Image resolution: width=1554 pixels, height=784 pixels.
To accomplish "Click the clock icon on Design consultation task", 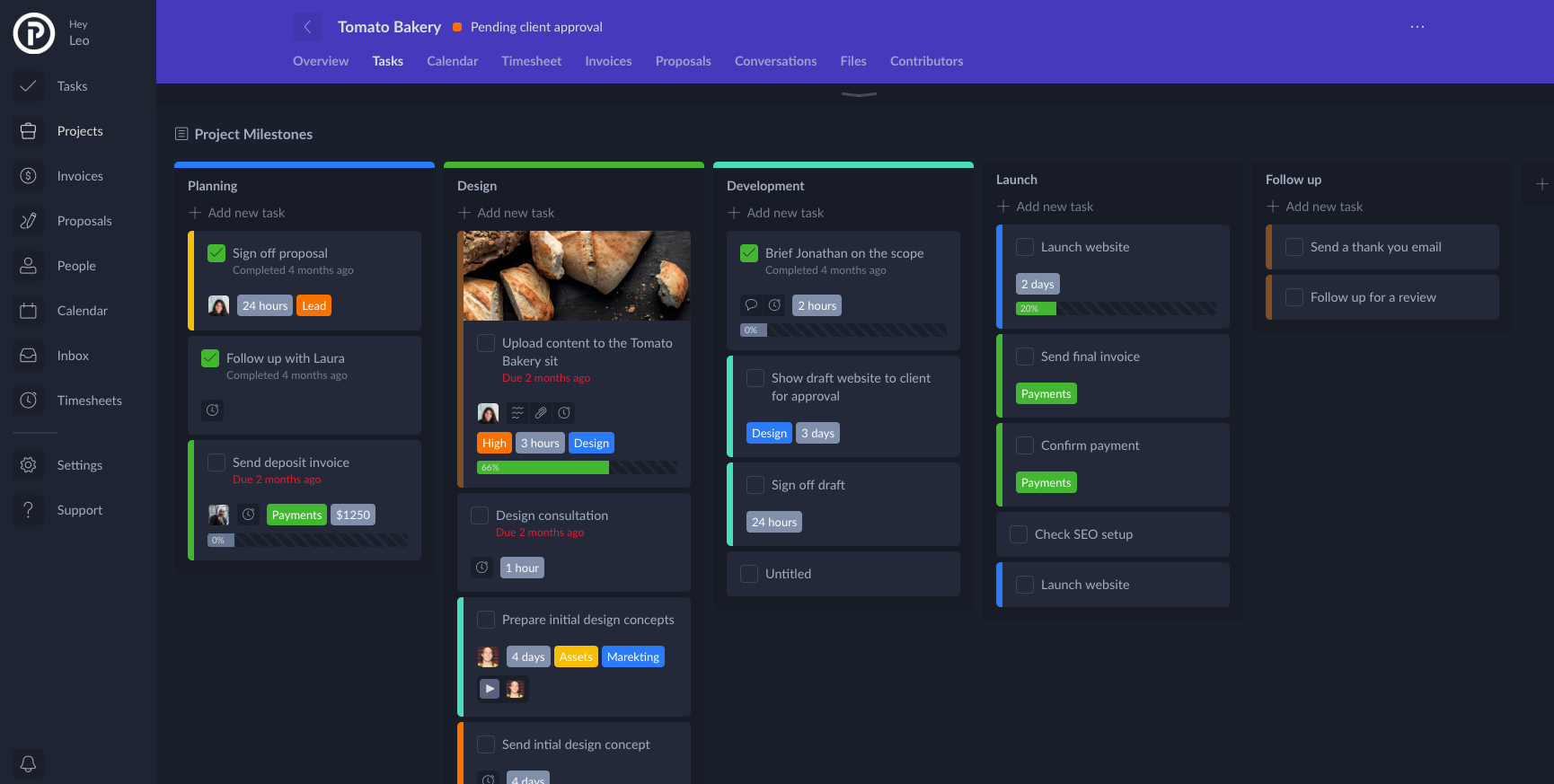I will pos(482,568).
